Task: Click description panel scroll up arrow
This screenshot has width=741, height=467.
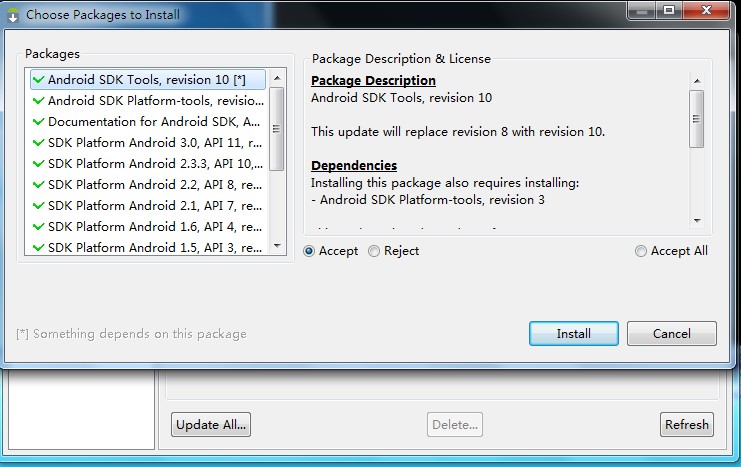Action: pyautogui.click(x=697, y=81)
